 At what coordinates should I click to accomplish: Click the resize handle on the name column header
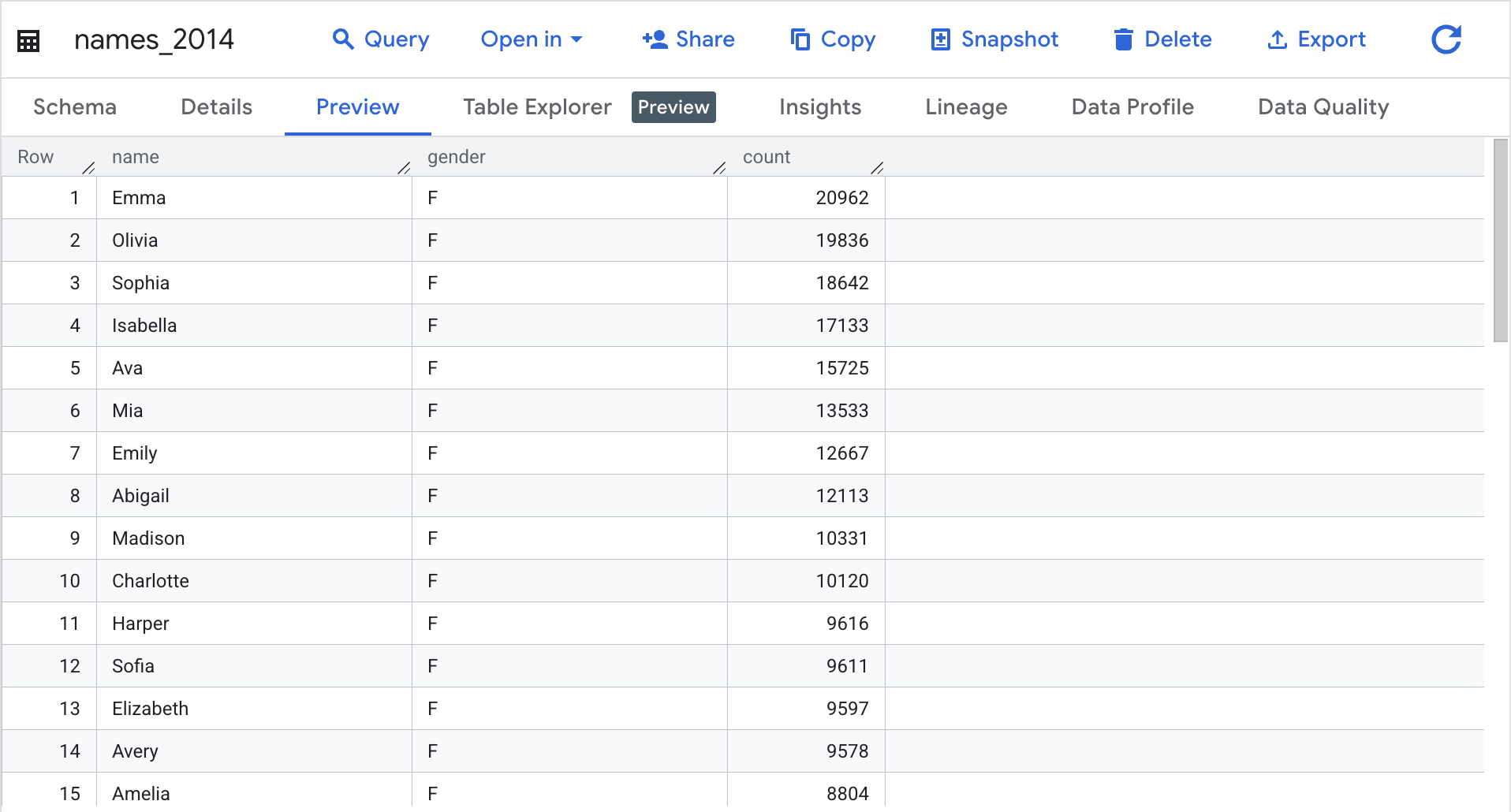click(x=405, y=166)
